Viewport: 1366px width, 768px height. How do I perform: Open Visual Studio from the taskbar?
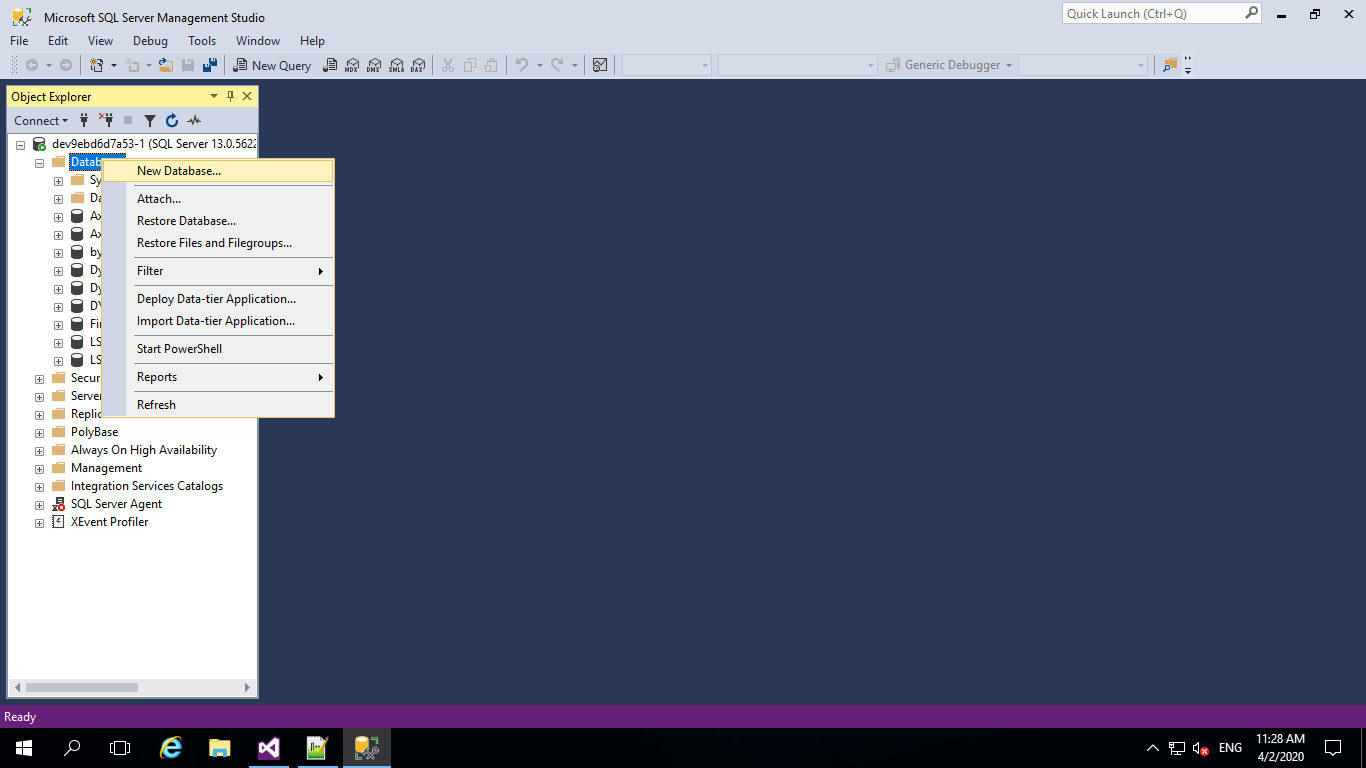pyautogui.click(x=268, y=748)
